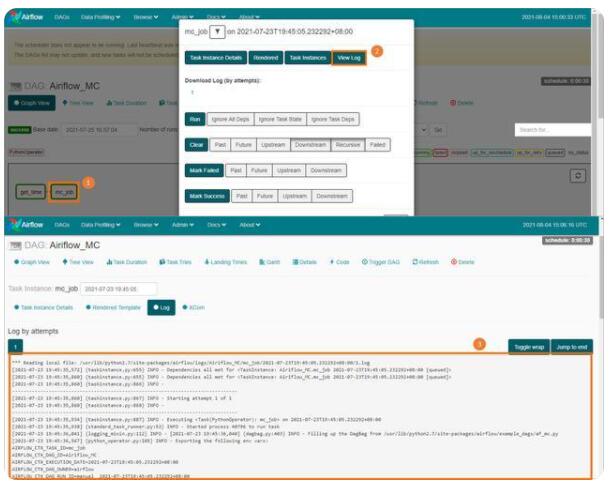Click the Run button in the modal
610x484 pixels.
pos(195,119)
